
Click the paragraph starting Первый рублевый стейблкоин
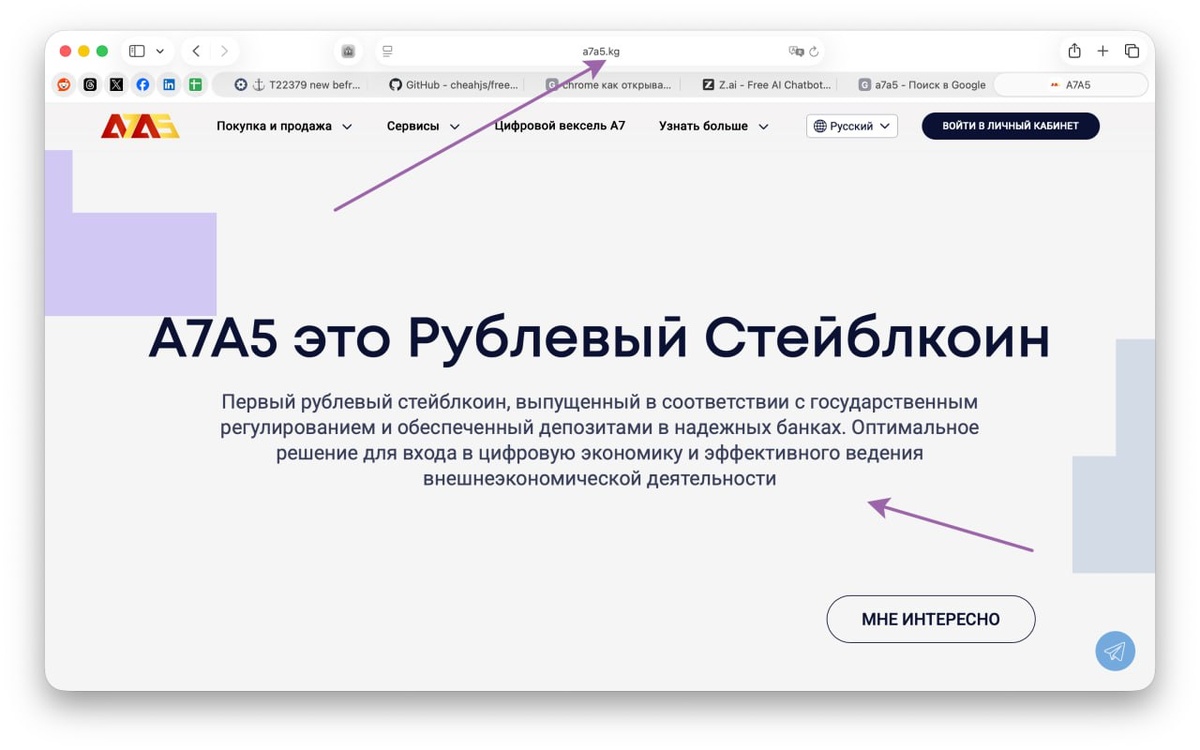point(599,440)
